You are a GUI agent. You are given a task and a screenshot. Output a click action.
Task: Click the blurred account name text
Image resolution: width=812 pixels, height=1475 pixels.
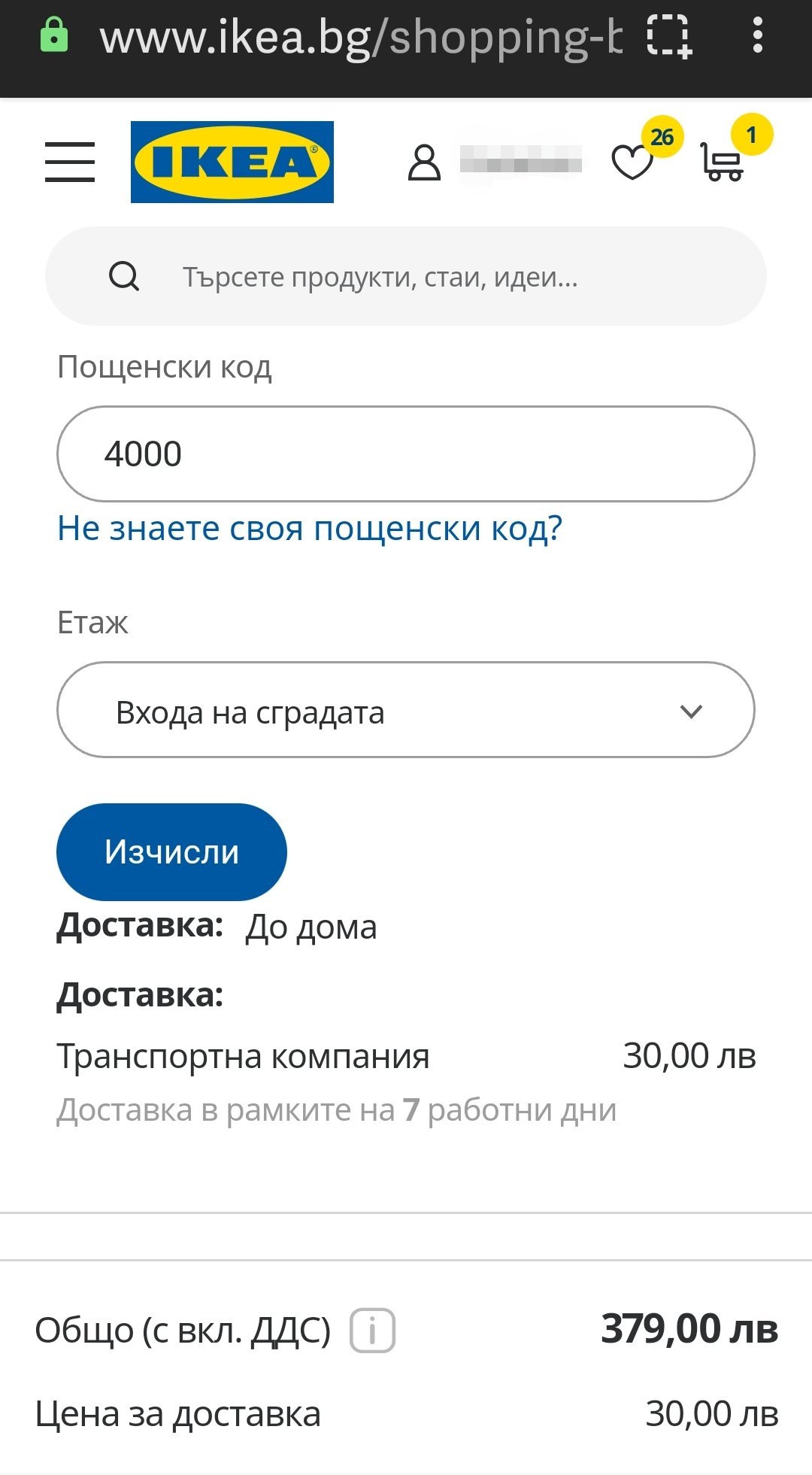tap(521, 159)
